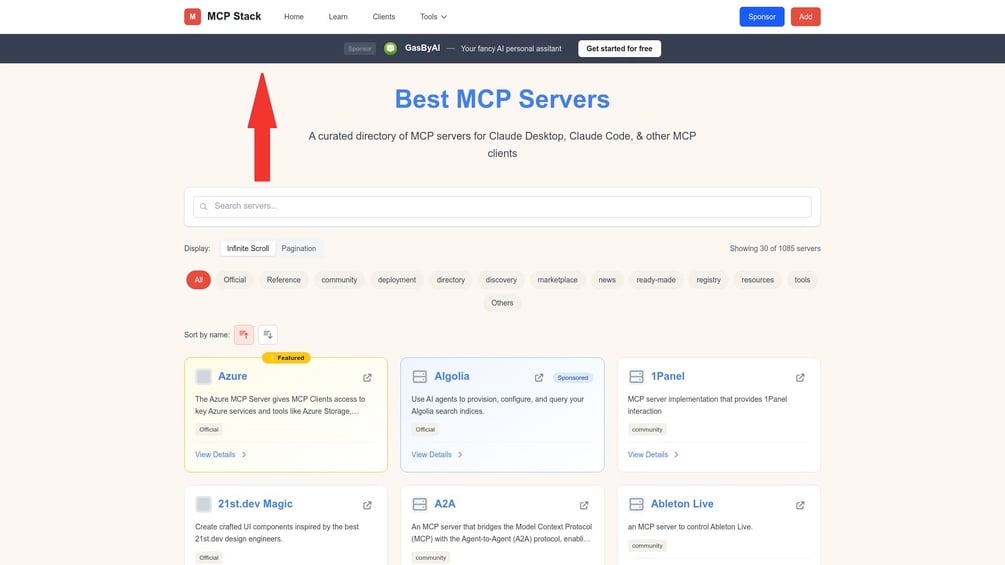Open 21st.dev Magic external link icon
1005x565 pixels.
367,505
